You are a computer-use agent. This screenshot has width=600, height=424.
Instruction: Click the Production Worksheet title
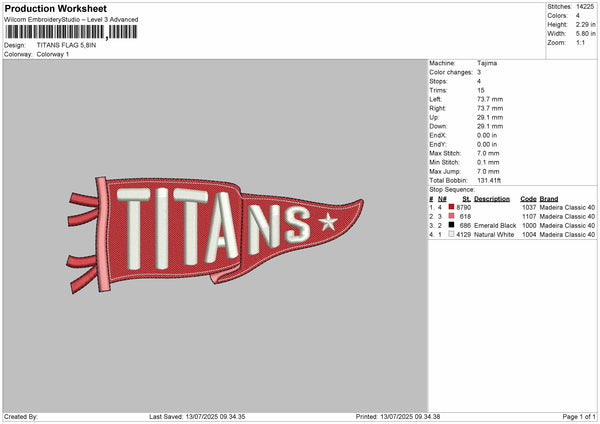pos(55,9)
